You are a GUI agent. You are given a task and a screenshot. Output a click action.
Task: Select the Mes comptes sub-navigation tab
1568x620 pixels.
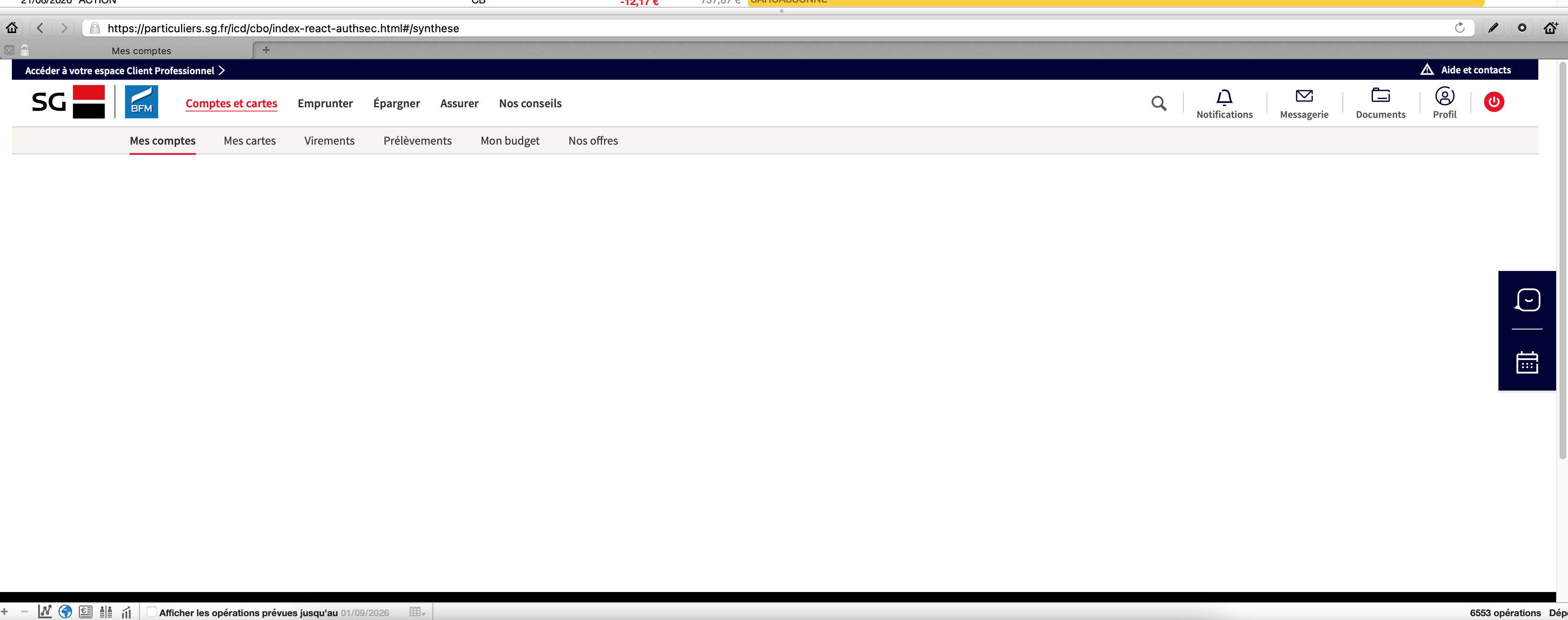(x=162, y=141)
